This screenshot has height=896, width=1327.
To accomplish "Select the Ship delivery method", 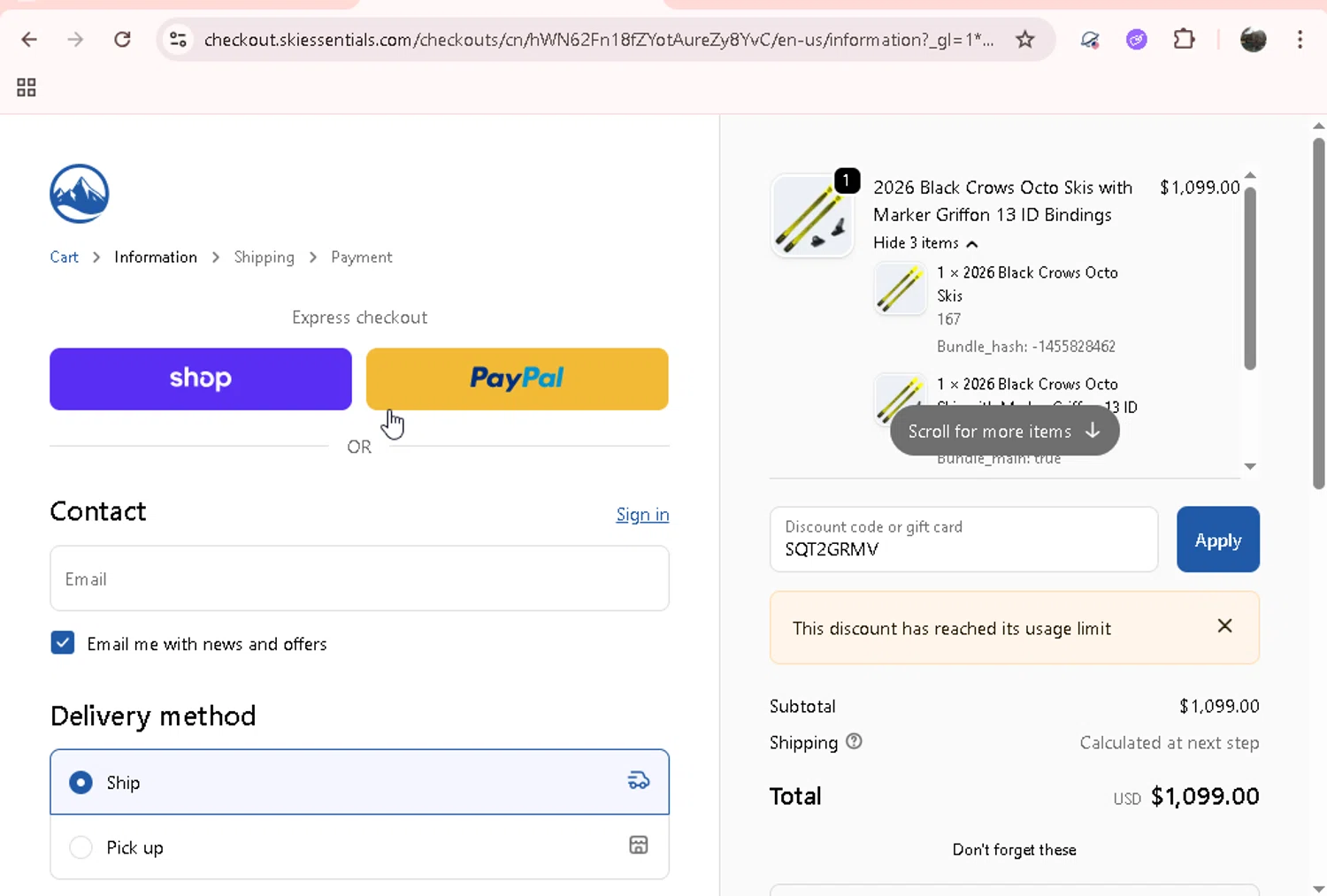I will point(359,782).
